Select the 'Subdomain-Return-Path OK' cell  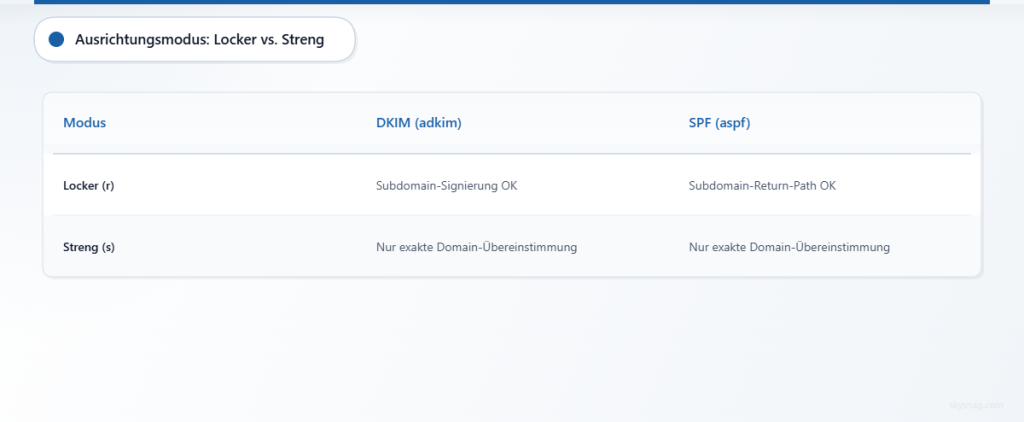(x=762, y=186)
